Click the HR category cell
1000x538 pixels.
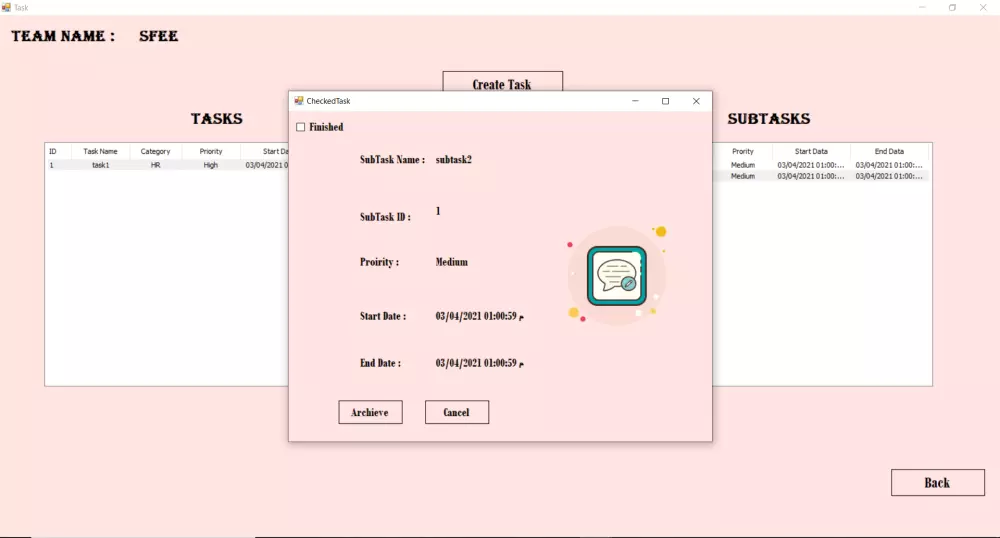156,165
